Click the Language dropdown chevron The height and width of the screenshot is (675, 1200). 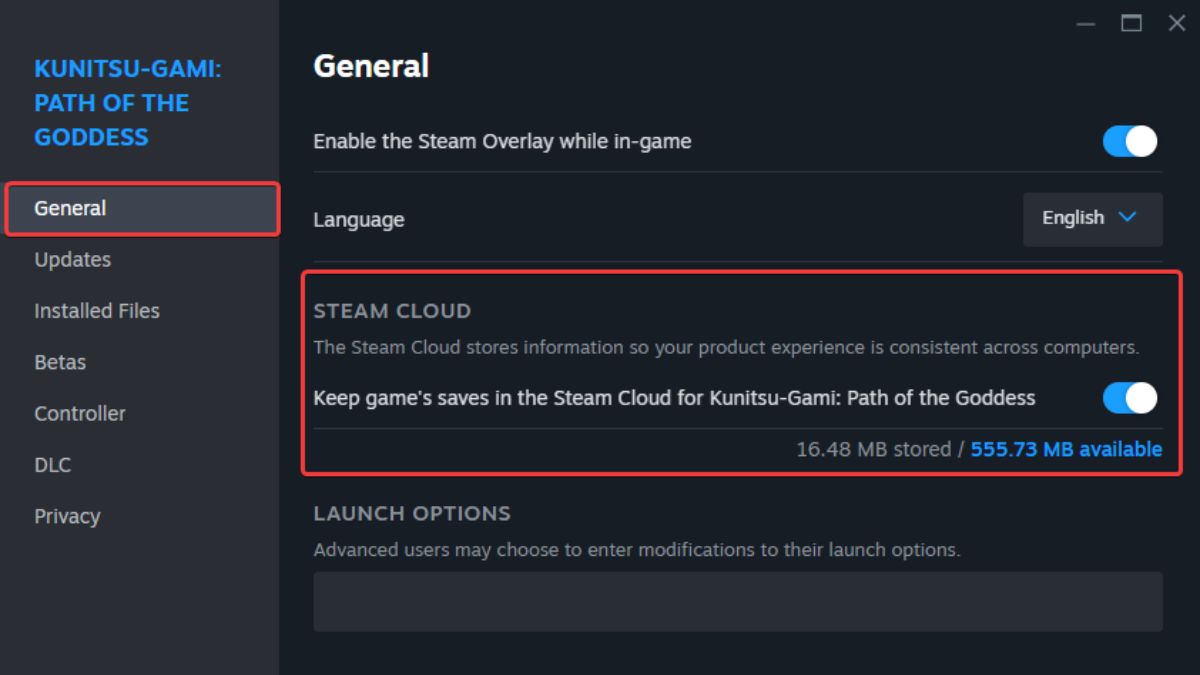tap(1128, 219)
